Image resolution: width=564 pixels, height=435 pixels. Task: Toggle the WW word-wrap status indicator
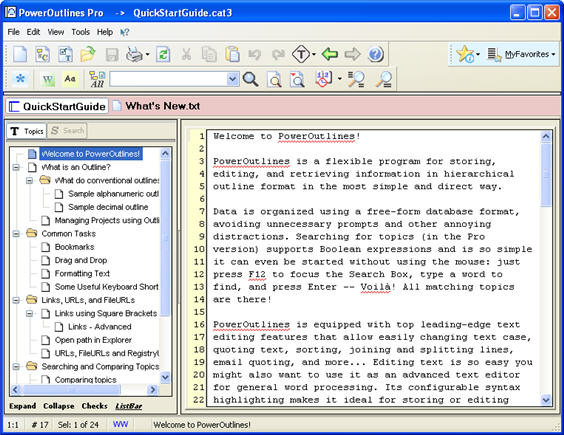click(x=120, y=425)
